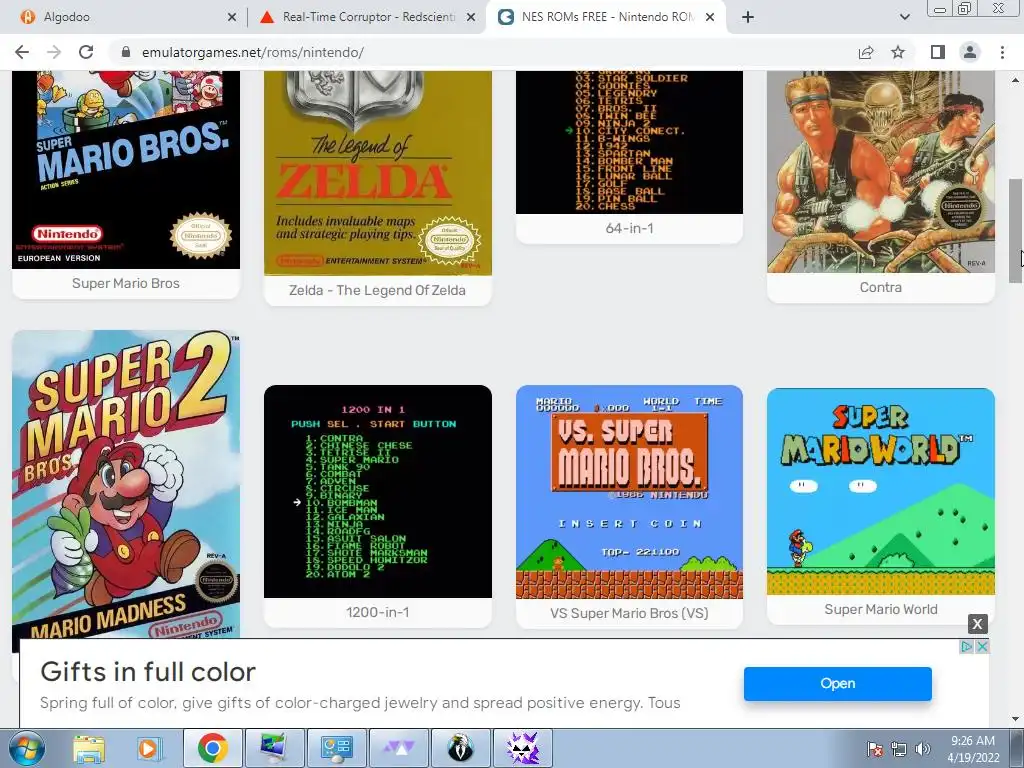Open a new browser tab
The width and height of the screenshot is (1024, 768).
pos(748,17)
